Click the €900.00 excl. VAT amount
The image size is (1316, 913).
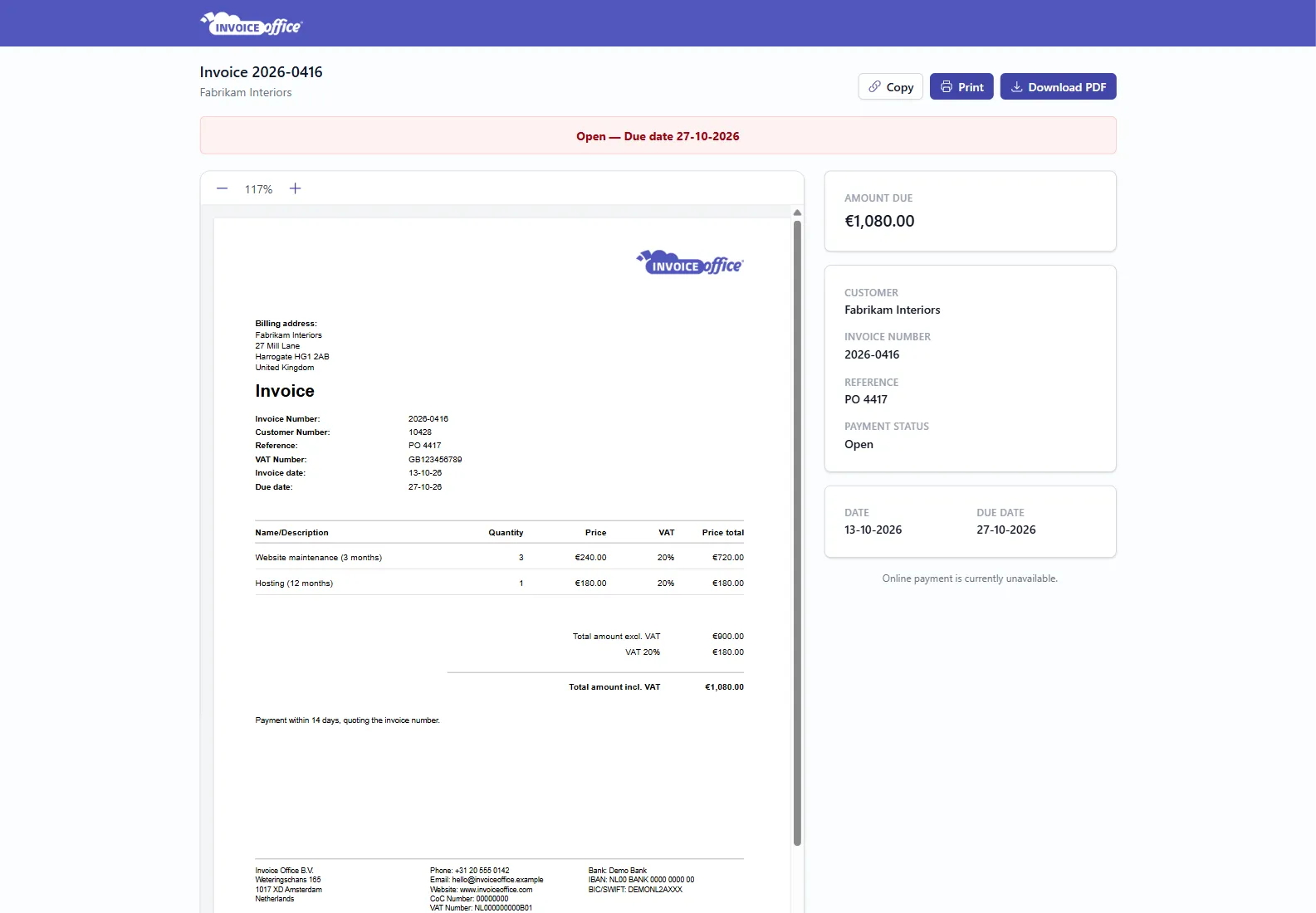point(728,637)
